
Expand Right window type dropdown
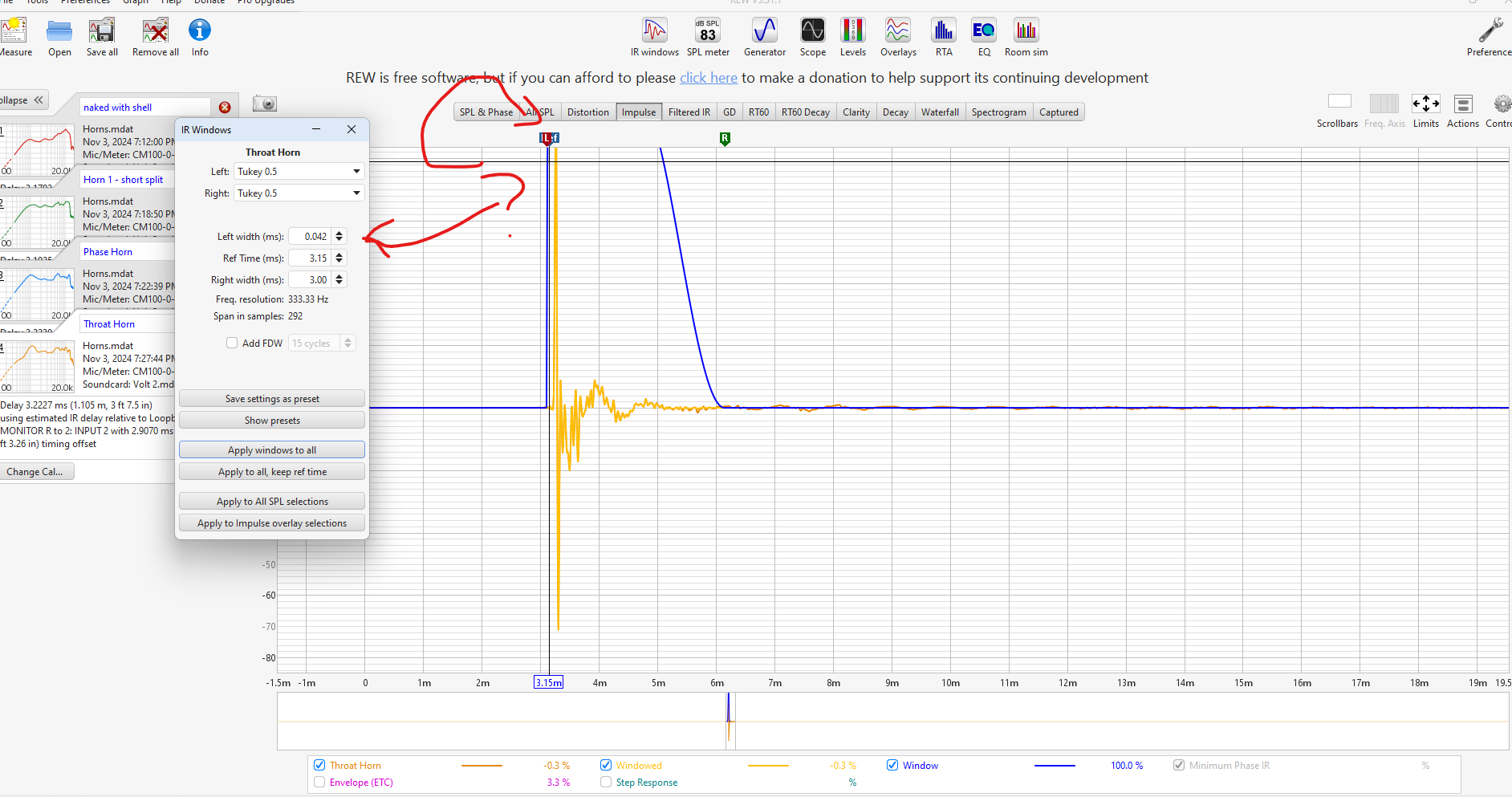tap(356, 193)
